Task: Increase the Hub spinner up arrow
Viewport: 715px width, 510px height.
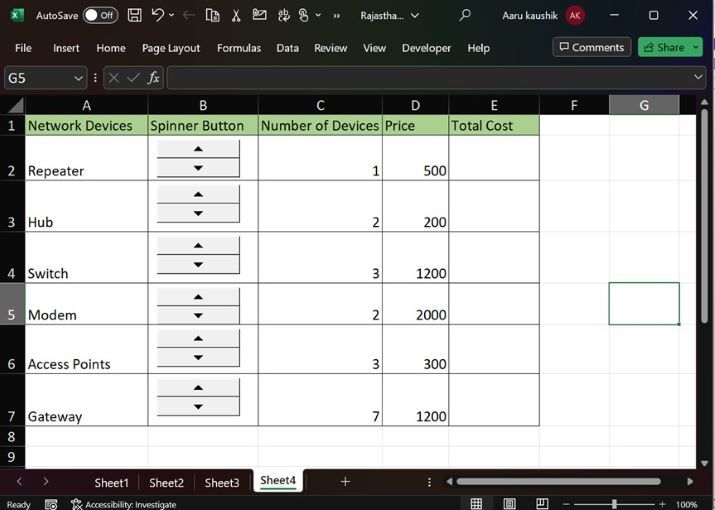Action: [198, 195]
